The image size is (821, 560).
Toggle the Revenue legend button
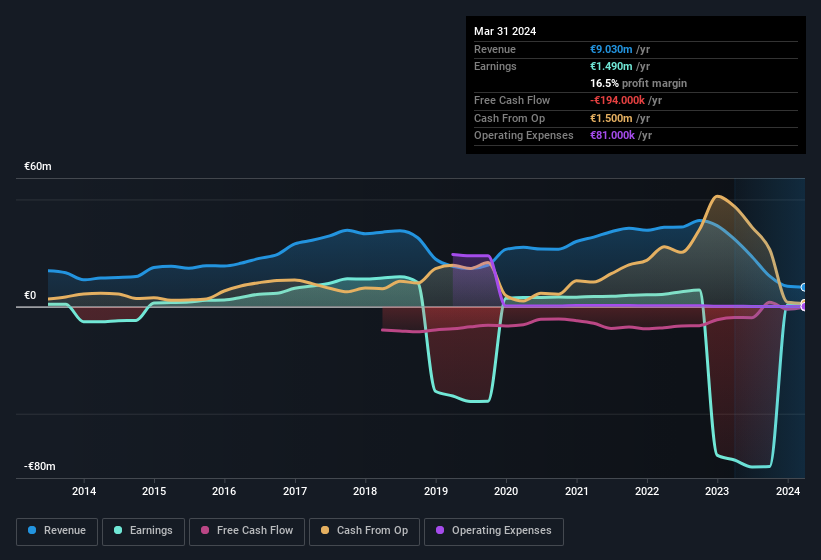pos(57,531)
